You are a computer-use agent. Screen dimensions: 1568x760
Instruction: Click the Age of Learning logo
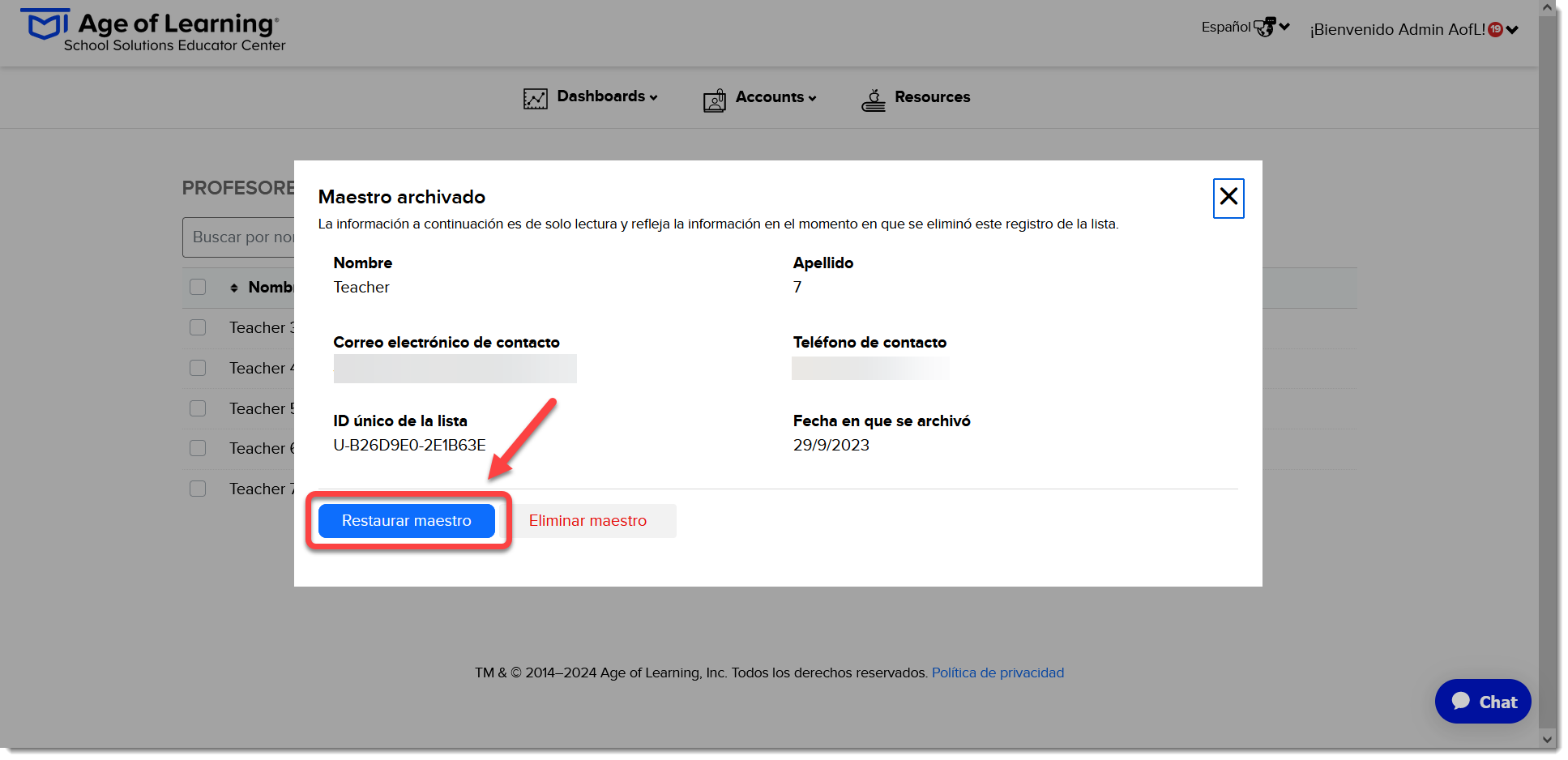pyautogui.click(x=153, y=30)
